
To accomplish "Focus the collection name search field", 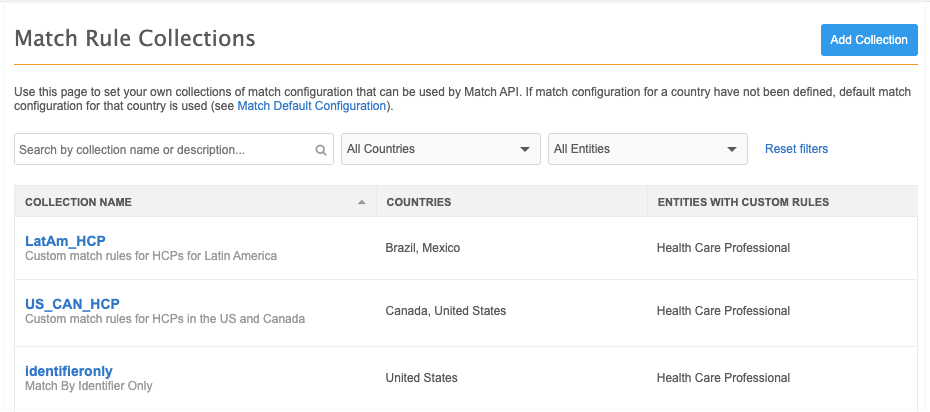I will pos(165,149).
